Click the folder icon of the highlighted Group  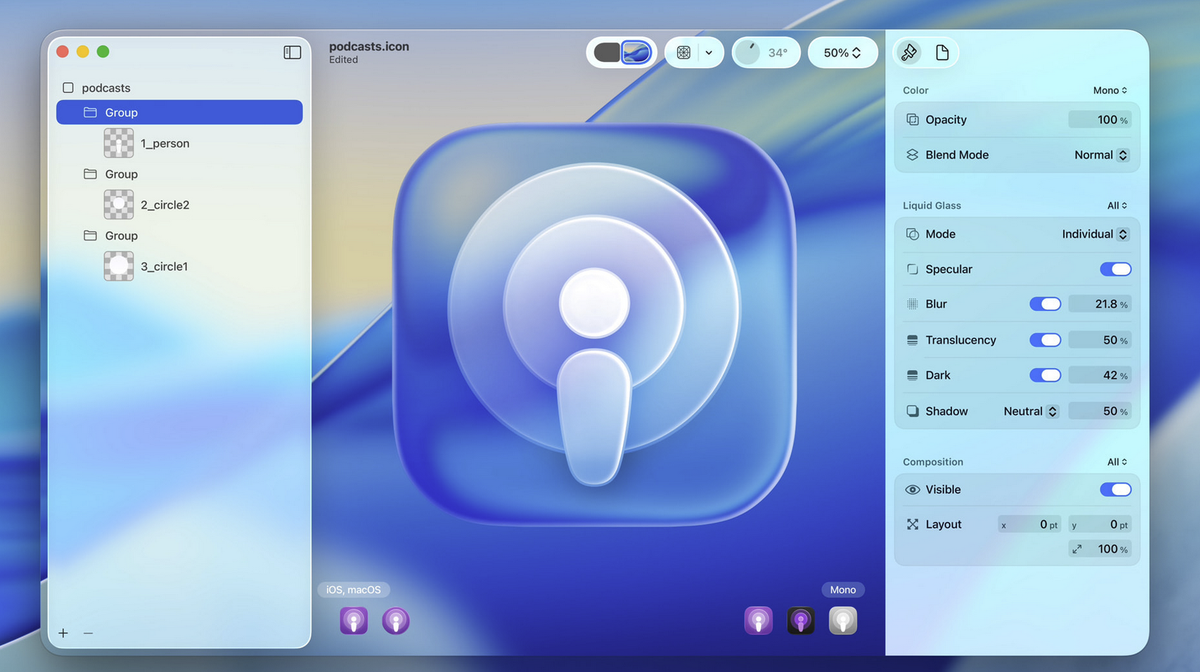tap(90, 112)
